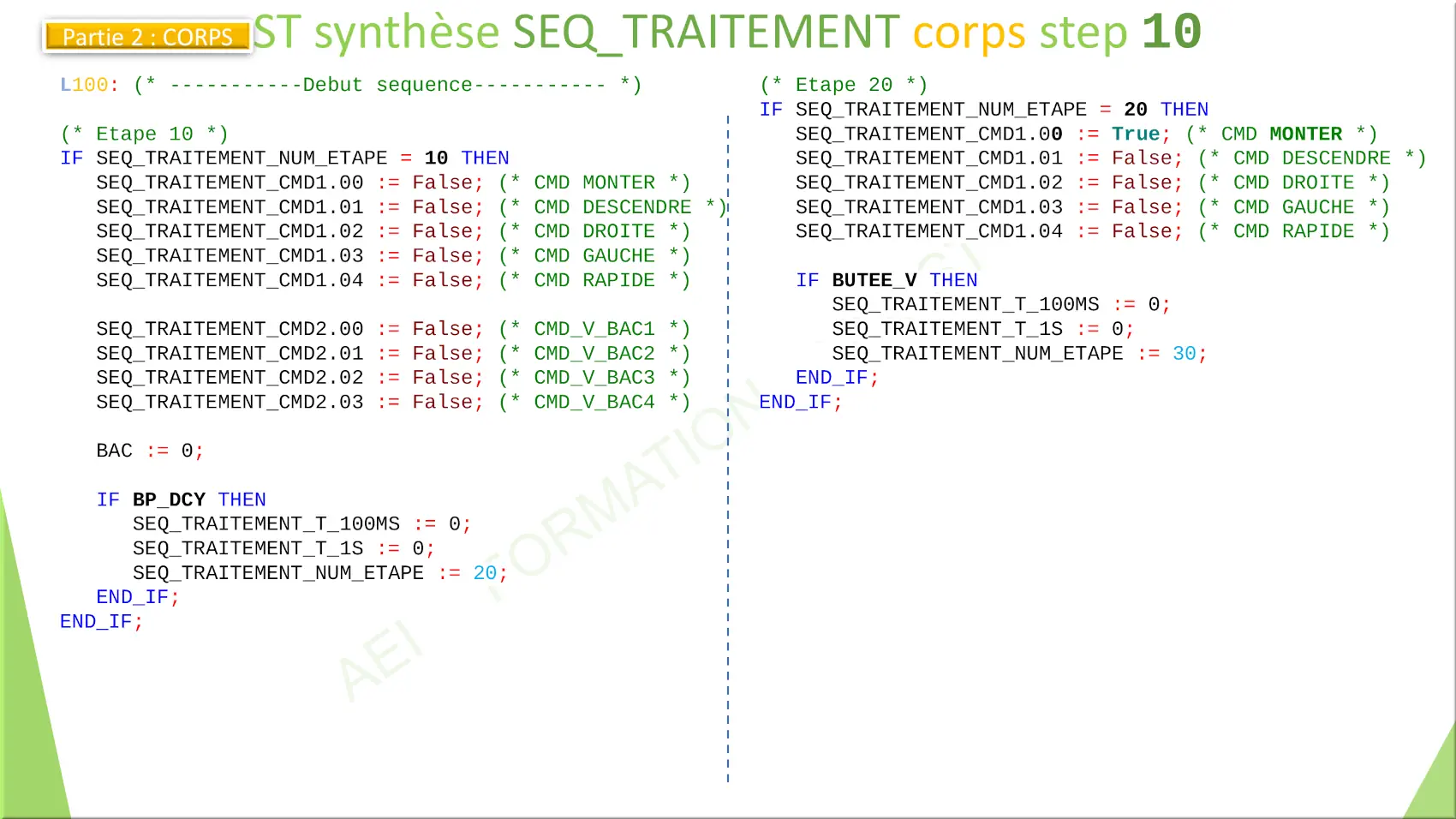1456x819 pixels.
Task: Select the 'IF BUTEE_V THEN' condition
Action: [886, 280]
